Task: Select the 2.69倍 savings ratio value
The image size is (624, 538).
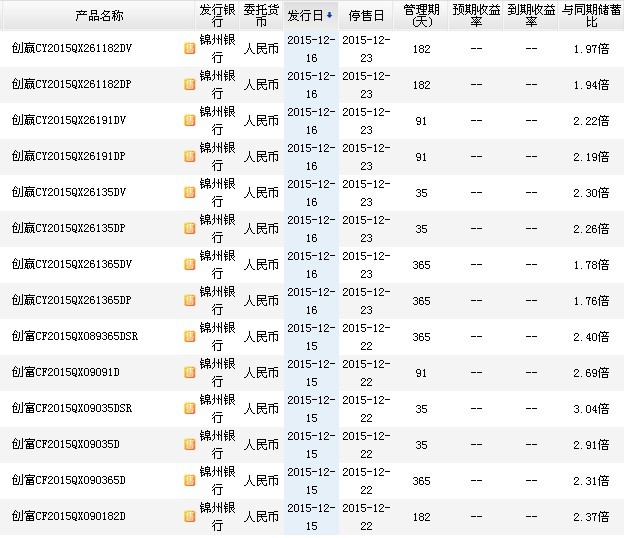Action: pyautogui.click(x=591, y=373)
